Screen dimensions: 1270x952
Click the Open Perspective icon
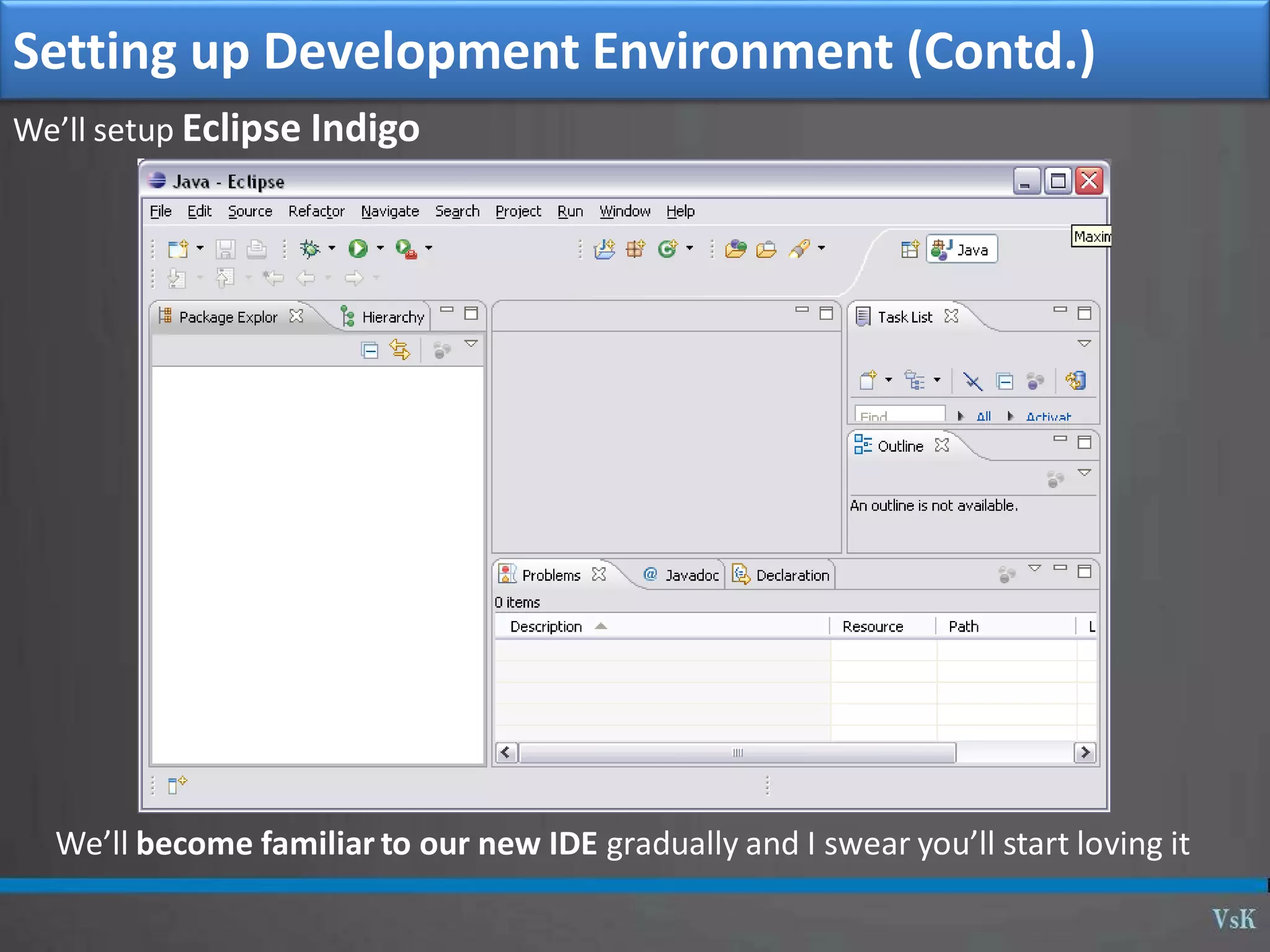pyautogui.click(x=910, y=249)
